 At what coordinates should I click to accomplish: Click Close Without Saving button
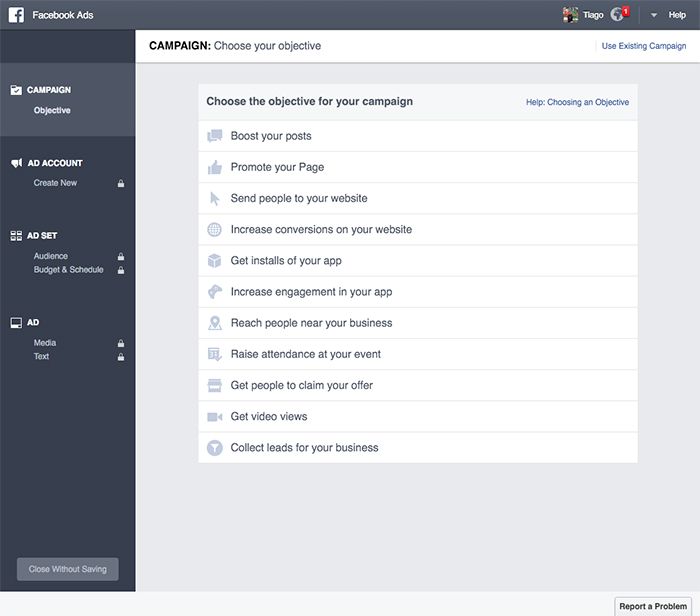[x=68, y=569]
